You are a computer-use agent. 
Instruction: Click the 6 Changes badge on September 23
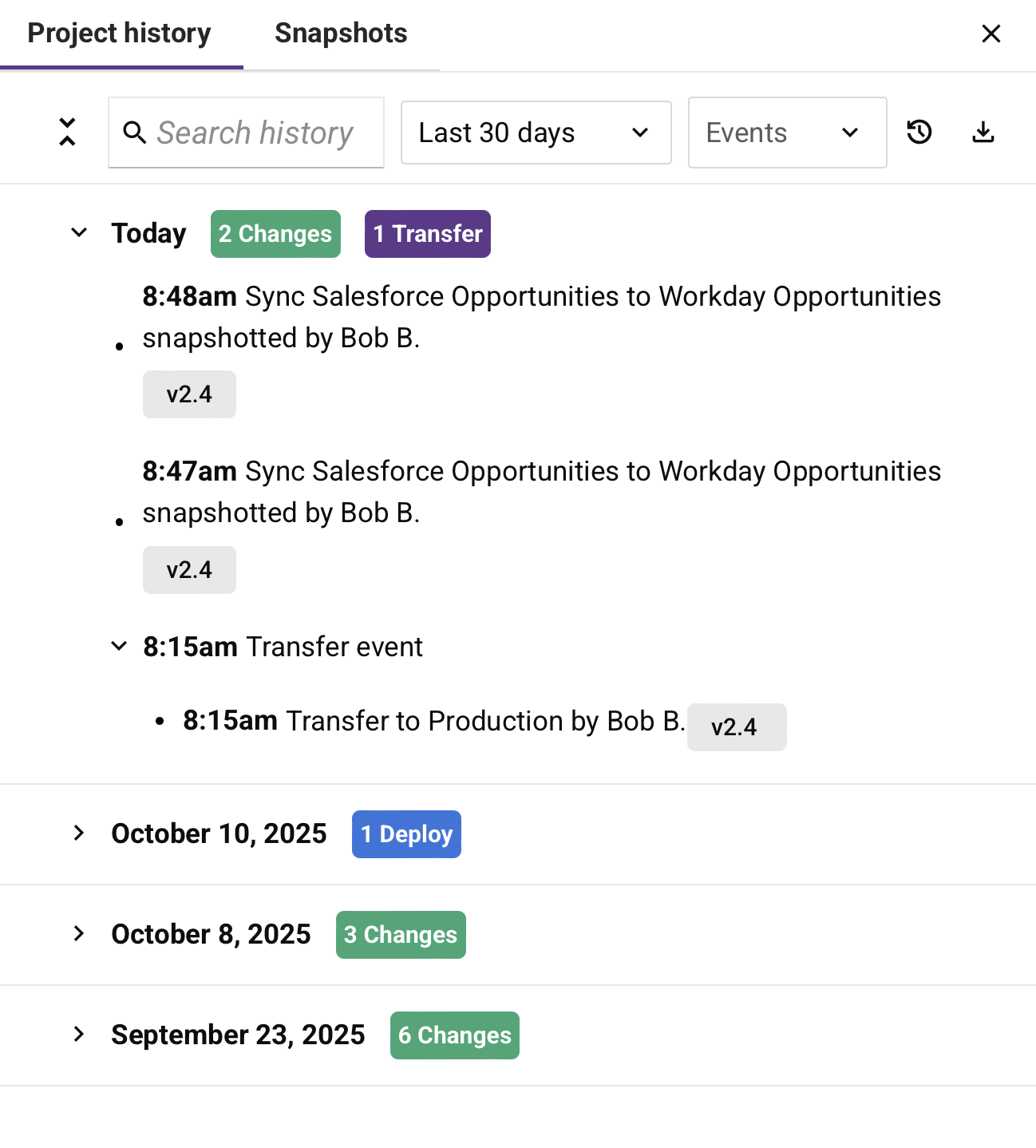click(454, 1035)
